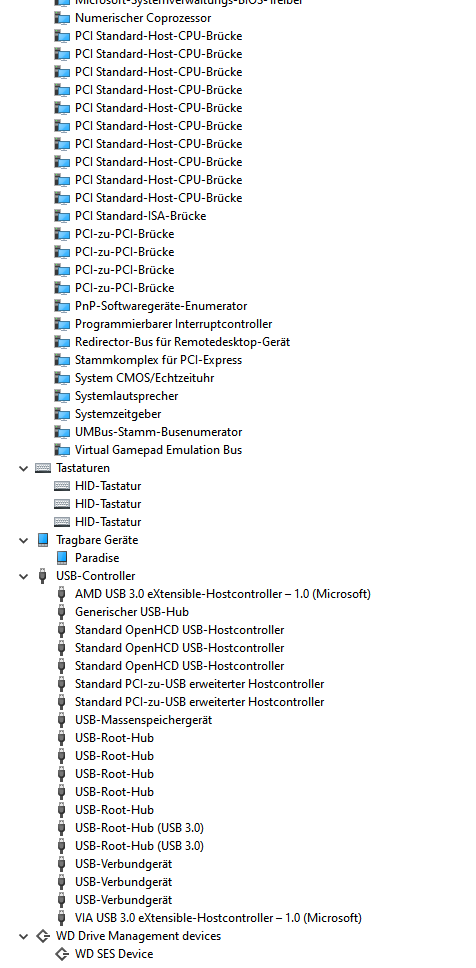476x968 pixels.
Task: Collapse WD Drive Management devices category
Action: point(23,936)
